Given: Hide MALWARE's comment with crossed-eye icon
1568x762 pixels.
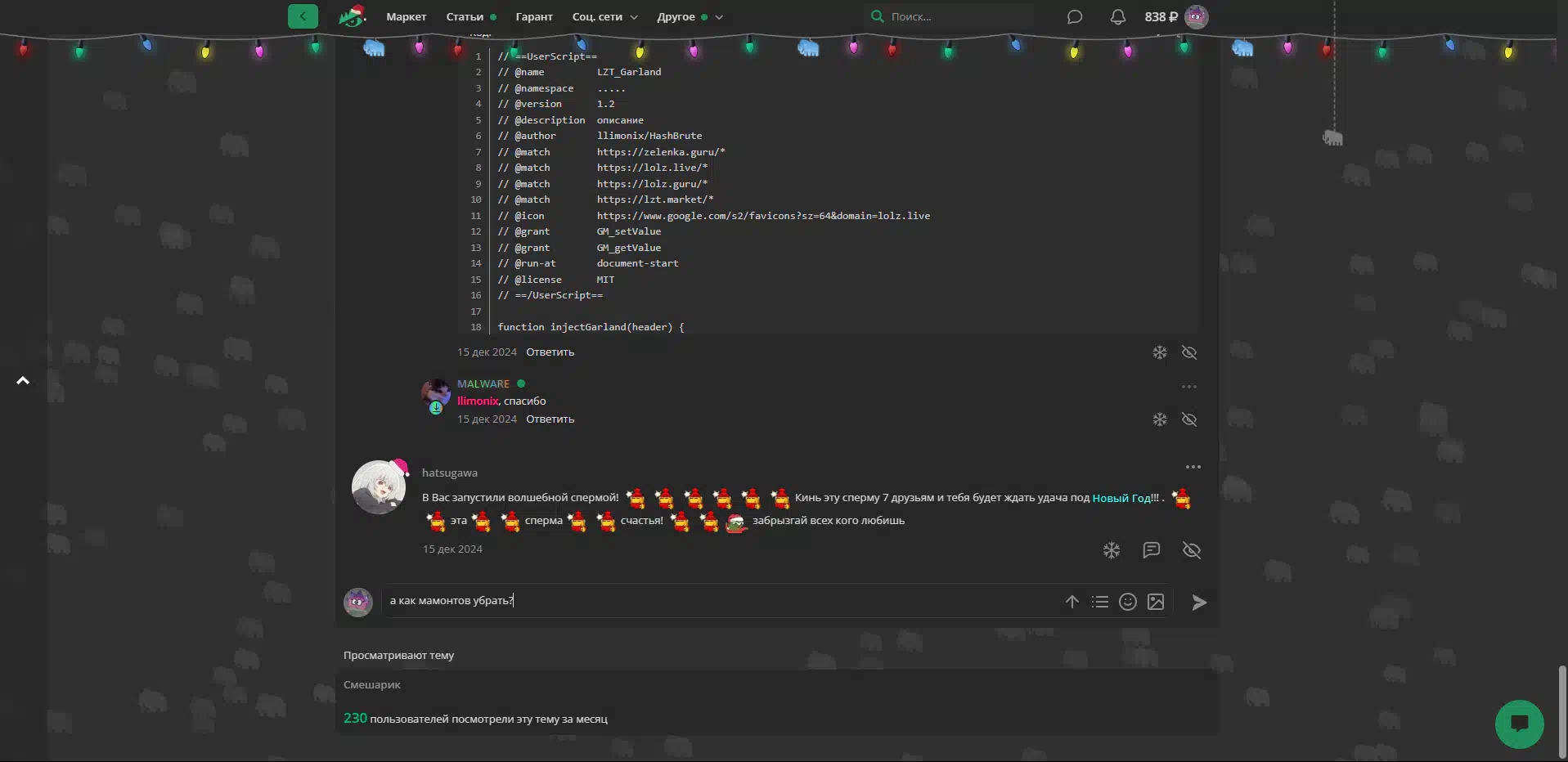Looking at the screenshot, I should pos(1189,419).
